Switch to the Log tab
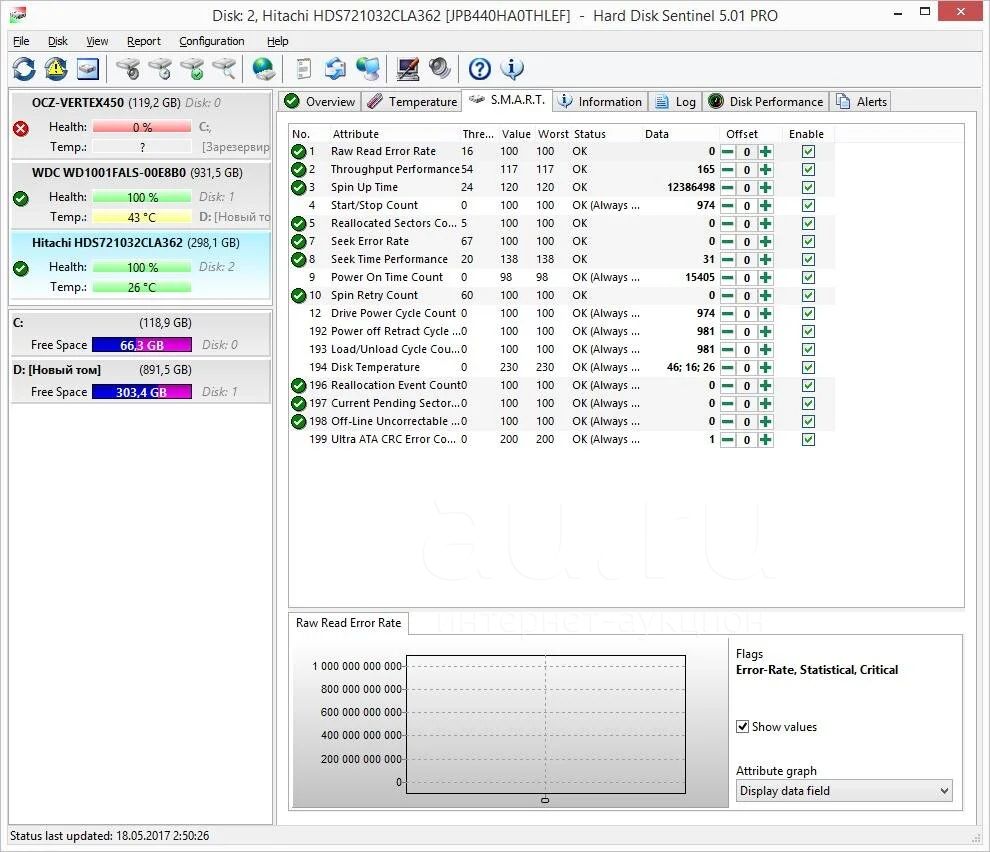 coord(675,102)
